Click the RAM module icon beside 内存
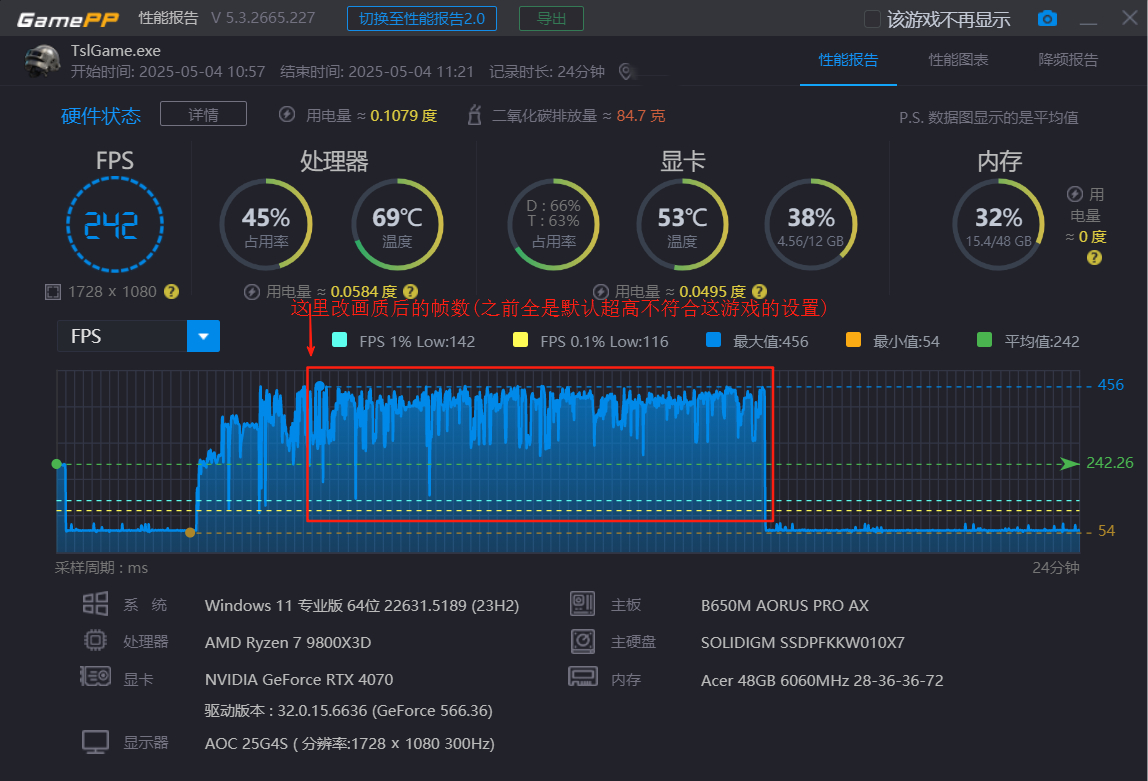Screen dimensions: 1148x781 click(583, 676)
